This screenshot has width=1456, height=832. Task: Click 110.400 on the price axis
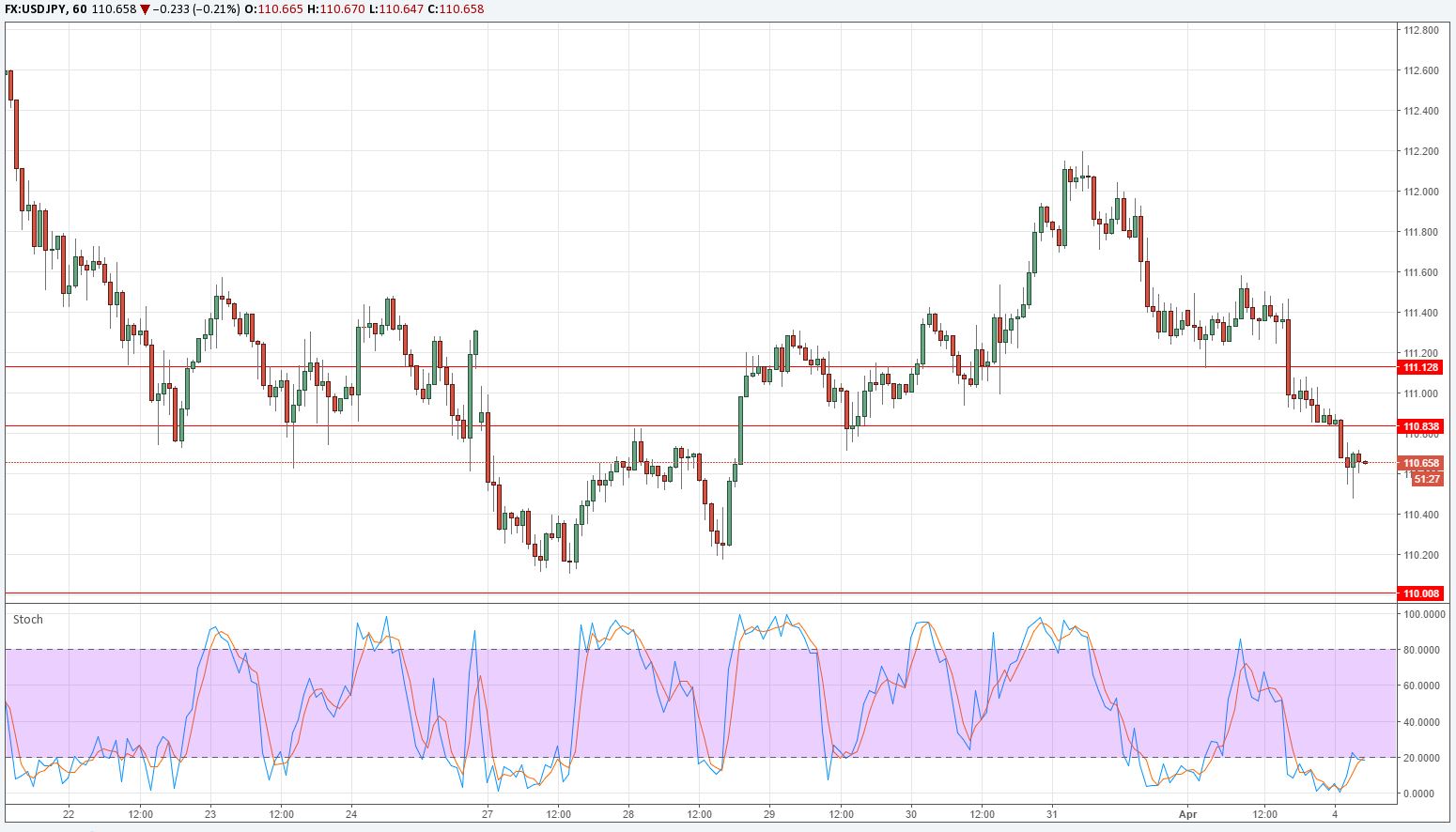[x=1420, y=515]
